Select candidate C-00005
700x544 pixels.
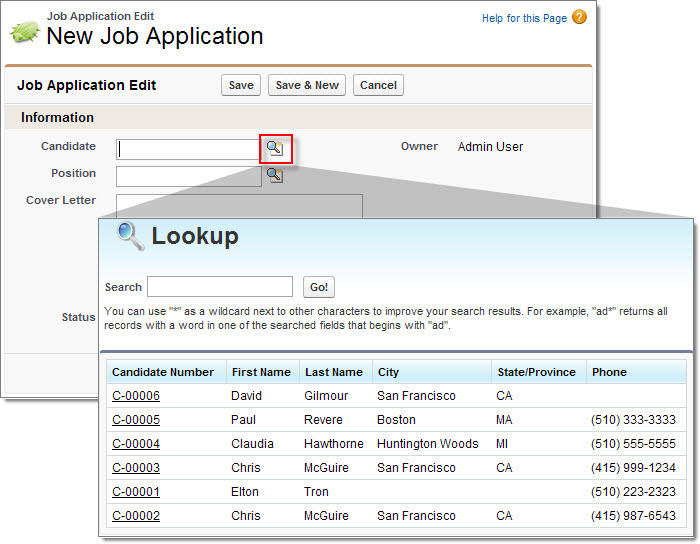click(136, 419)
